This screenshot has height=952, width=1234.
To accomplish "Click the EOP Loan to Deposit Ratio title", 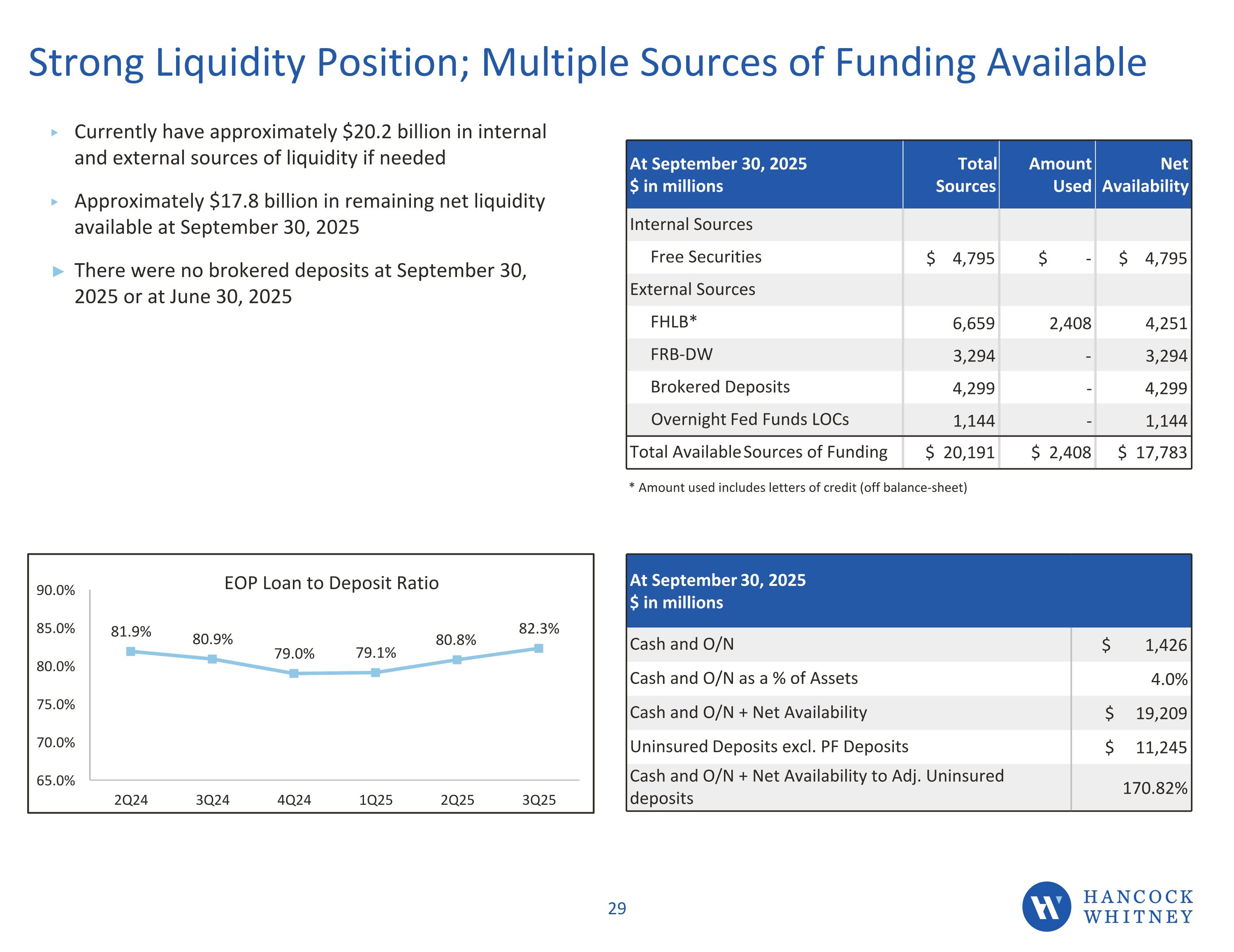I will click(331, 582).
